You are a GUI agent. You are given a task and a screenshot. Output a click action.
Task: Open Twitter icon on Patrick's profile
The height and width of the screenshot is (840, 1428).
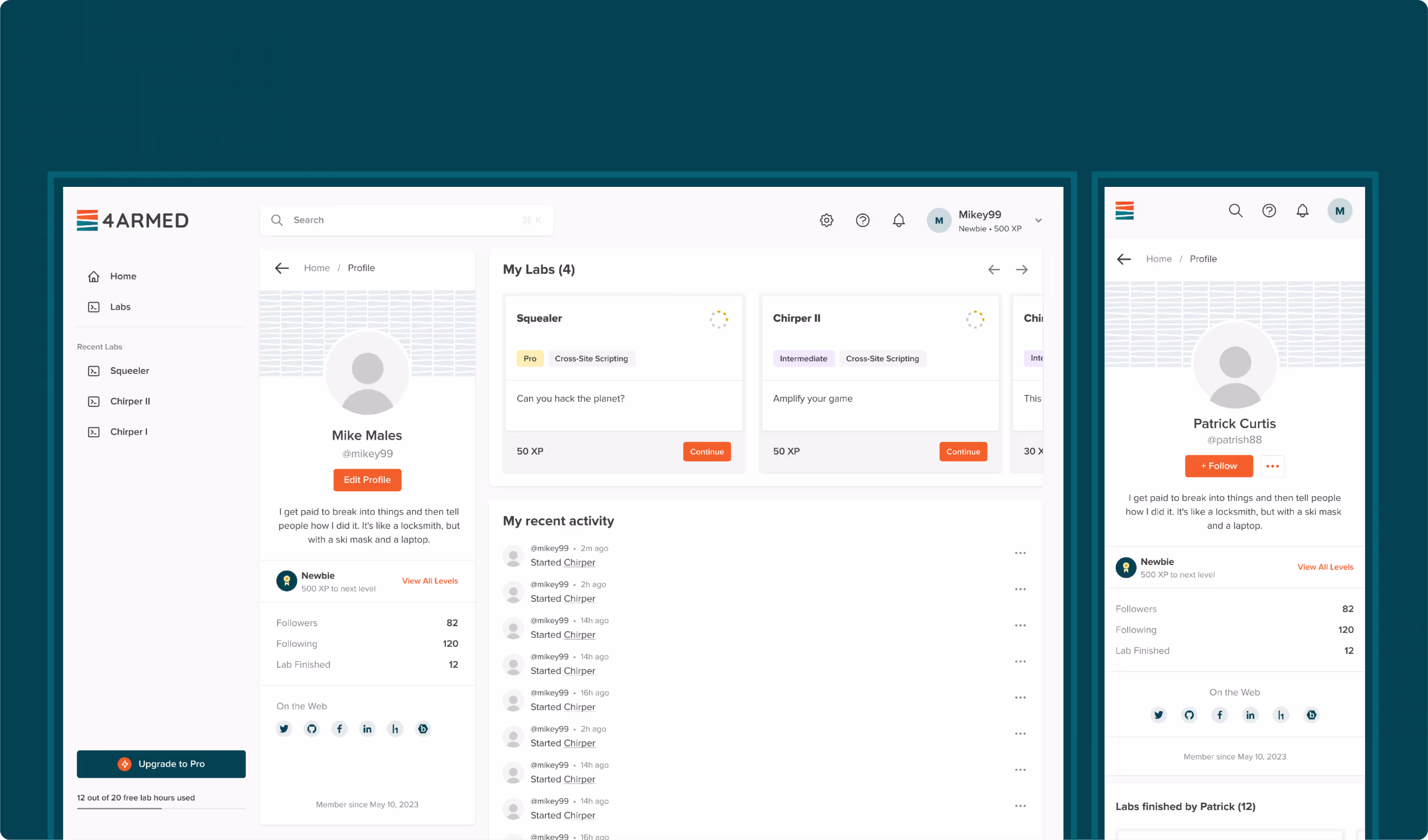pyautogui.click(x=1158, y=715)
